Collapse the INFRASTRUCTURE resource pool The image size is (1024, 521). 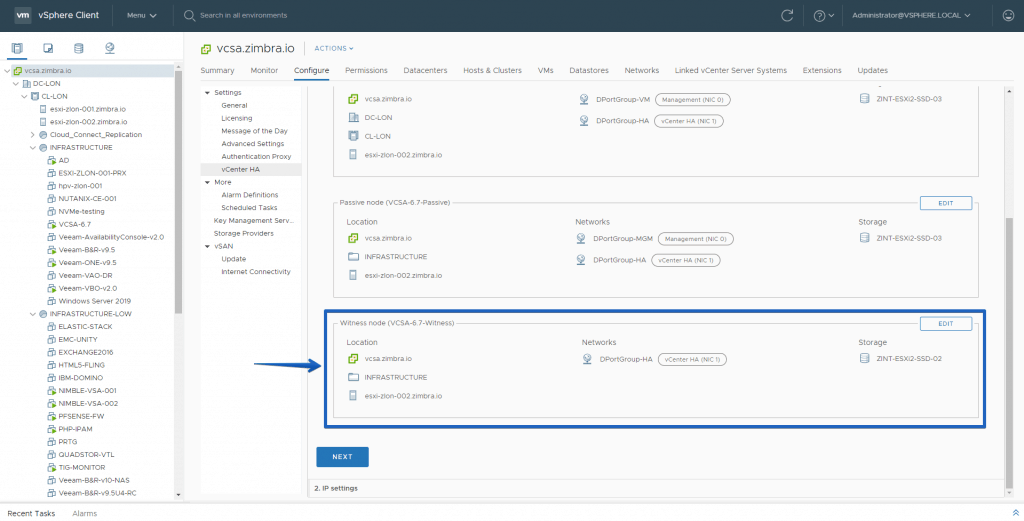click(x=33, y=148)
